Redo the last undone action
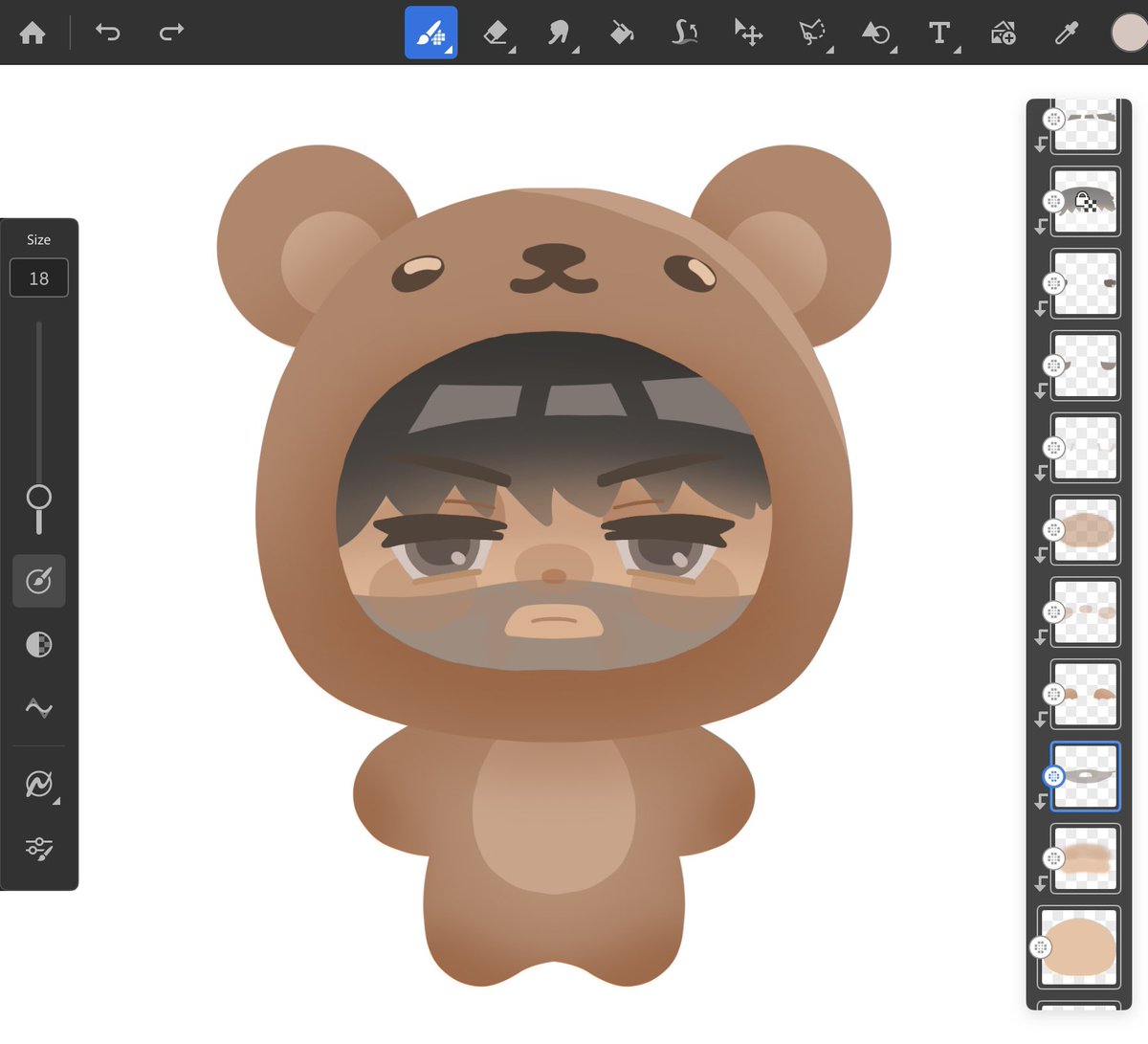The image size is (1148, 1044). coord(171,33)
